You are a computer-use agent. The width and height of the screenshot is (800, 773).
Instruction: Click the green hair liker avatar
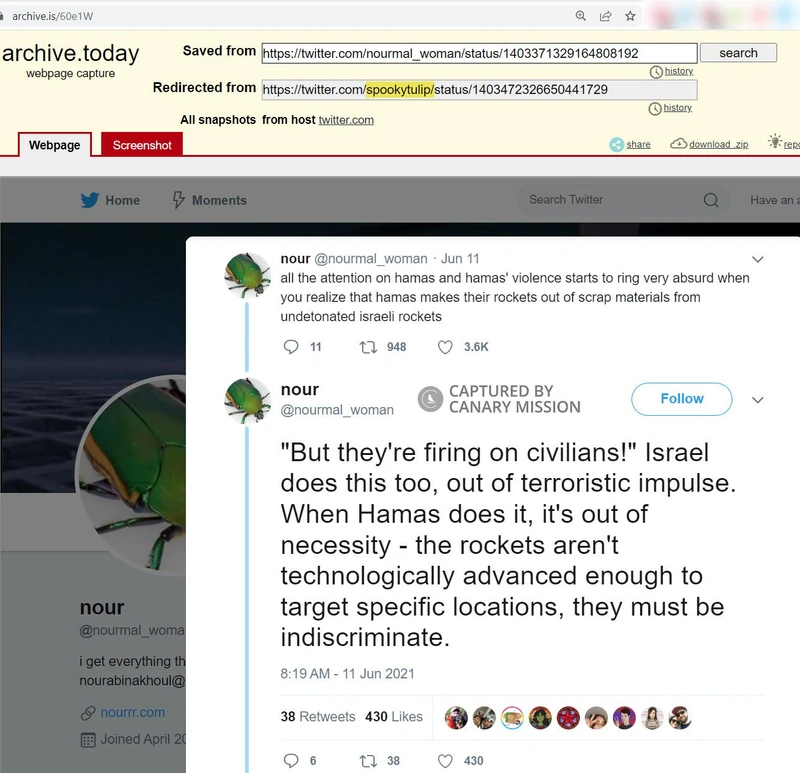pyautogui.click(x=540, y=718)
